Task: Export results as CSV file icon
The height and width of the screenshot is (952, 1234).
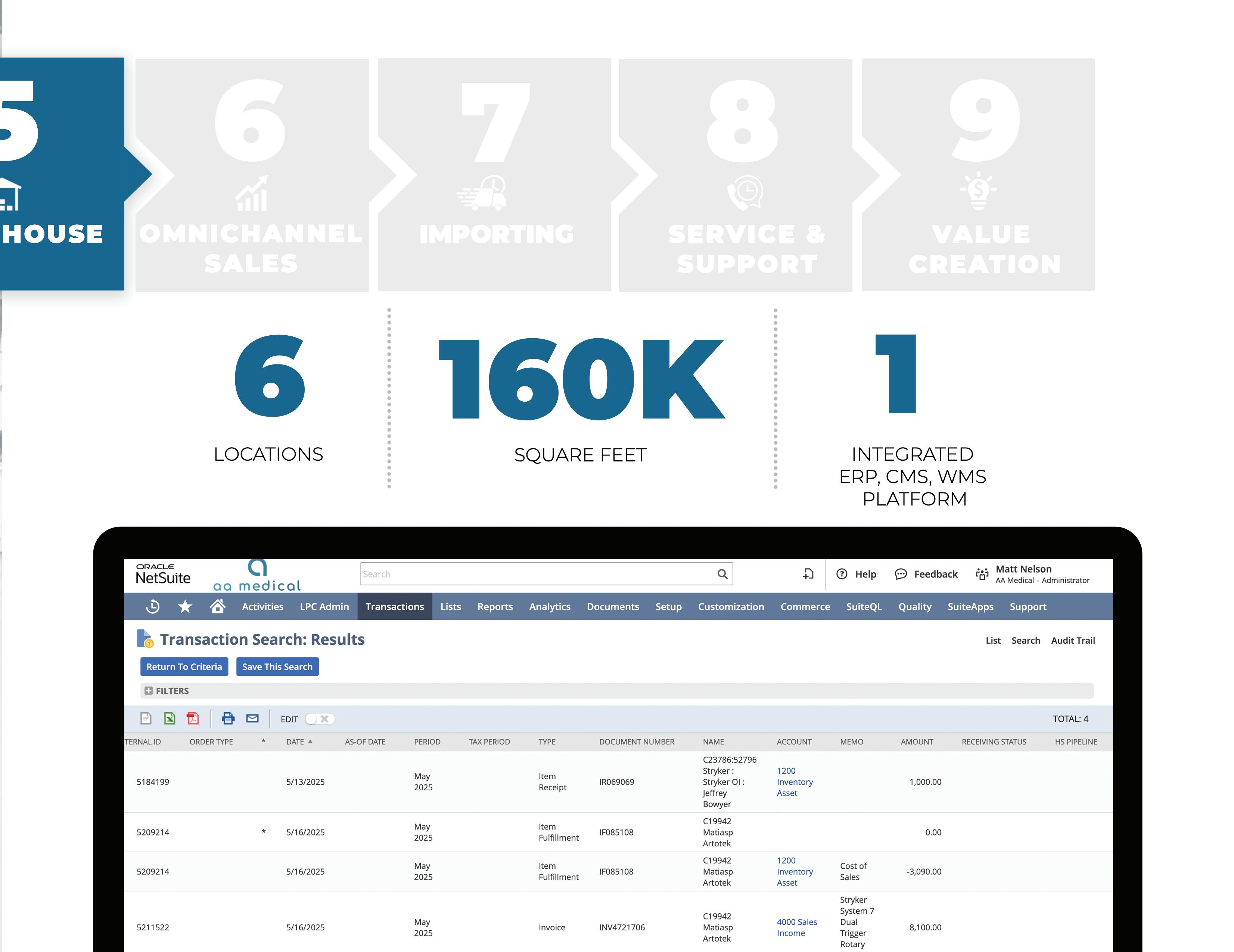Action: (x=146, y=718)
